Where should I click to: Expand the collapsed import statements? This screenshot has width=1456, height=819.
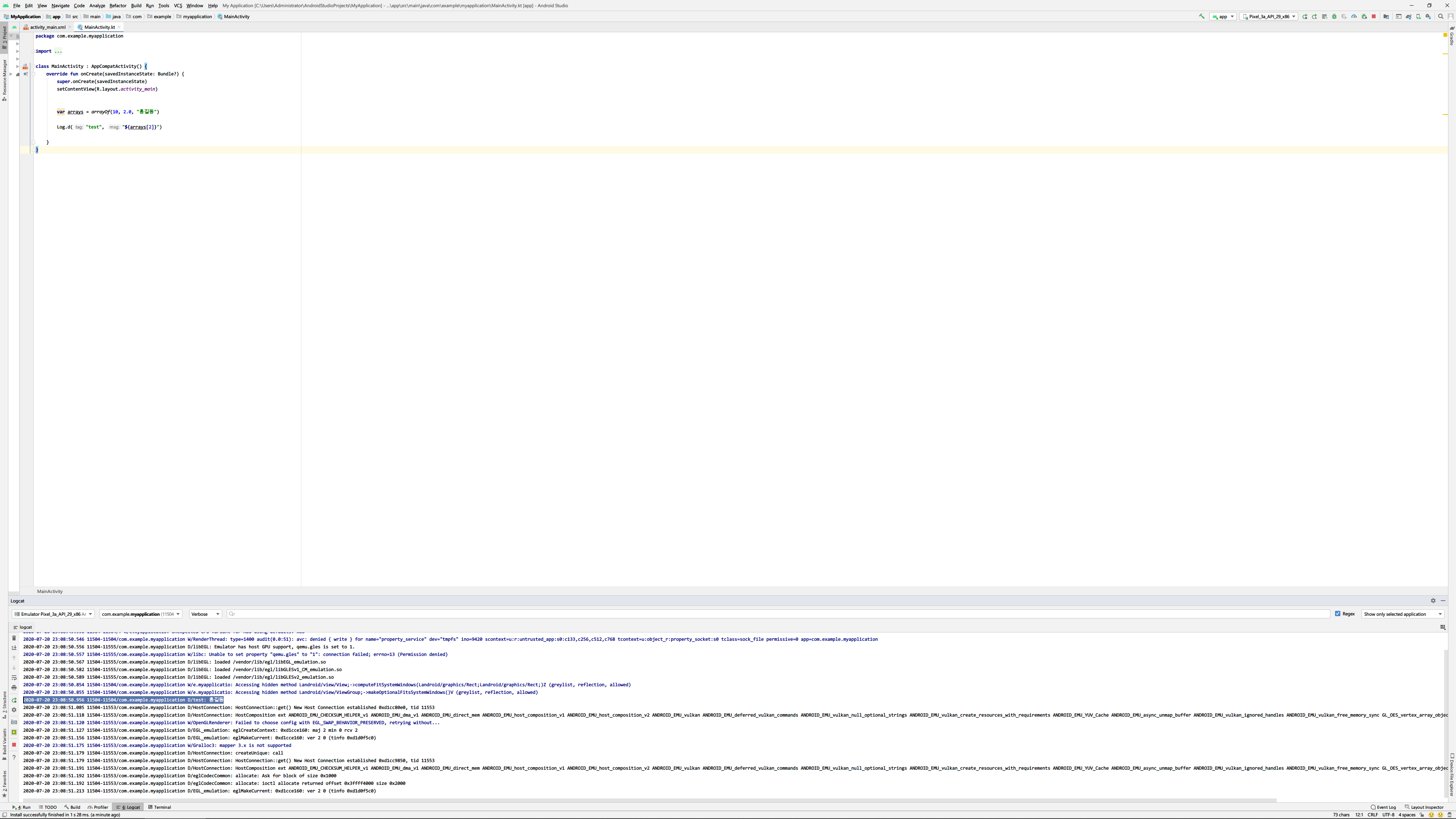point(33,52)
